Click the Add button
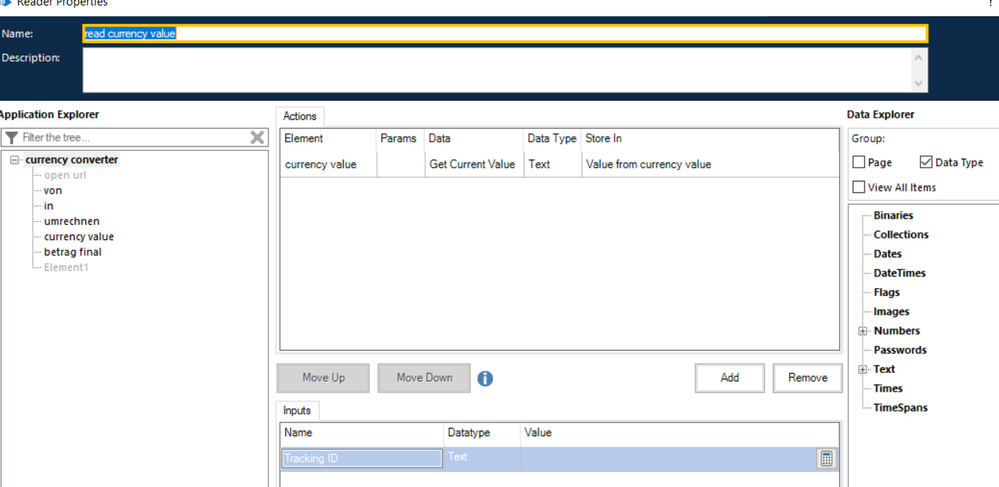999x487 pixels. 730,378
